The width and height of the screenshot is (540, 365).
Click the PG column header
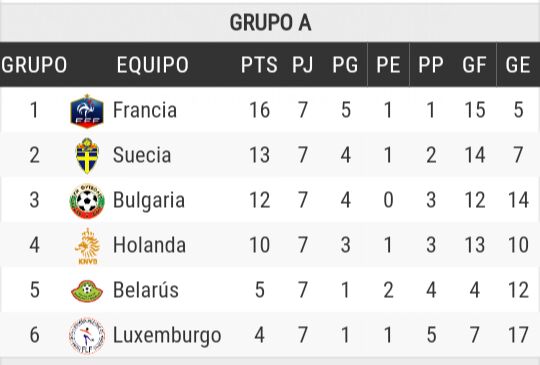tap(345, 64)
